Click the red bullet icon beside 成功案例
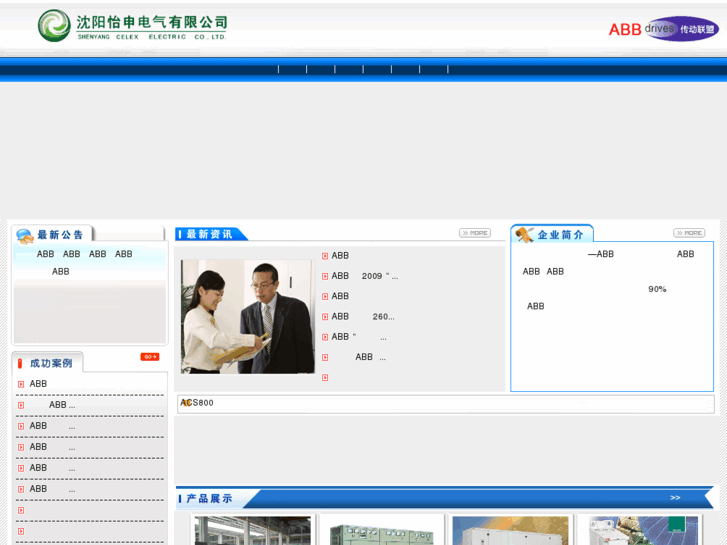The image size is (727, 545). [20, 363]
